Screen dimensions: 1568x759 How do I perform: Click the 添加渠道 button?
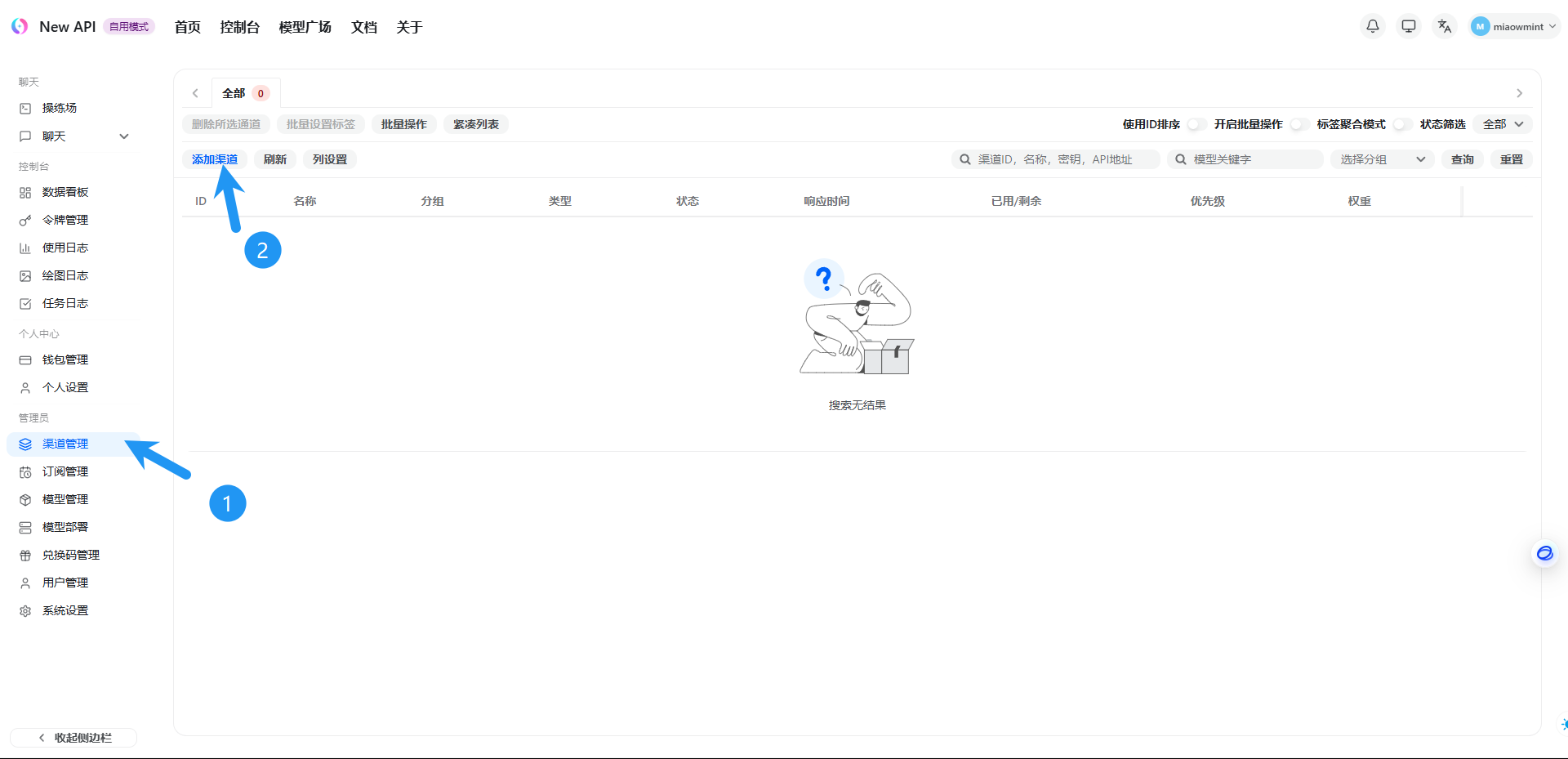[x=215, y=159]
